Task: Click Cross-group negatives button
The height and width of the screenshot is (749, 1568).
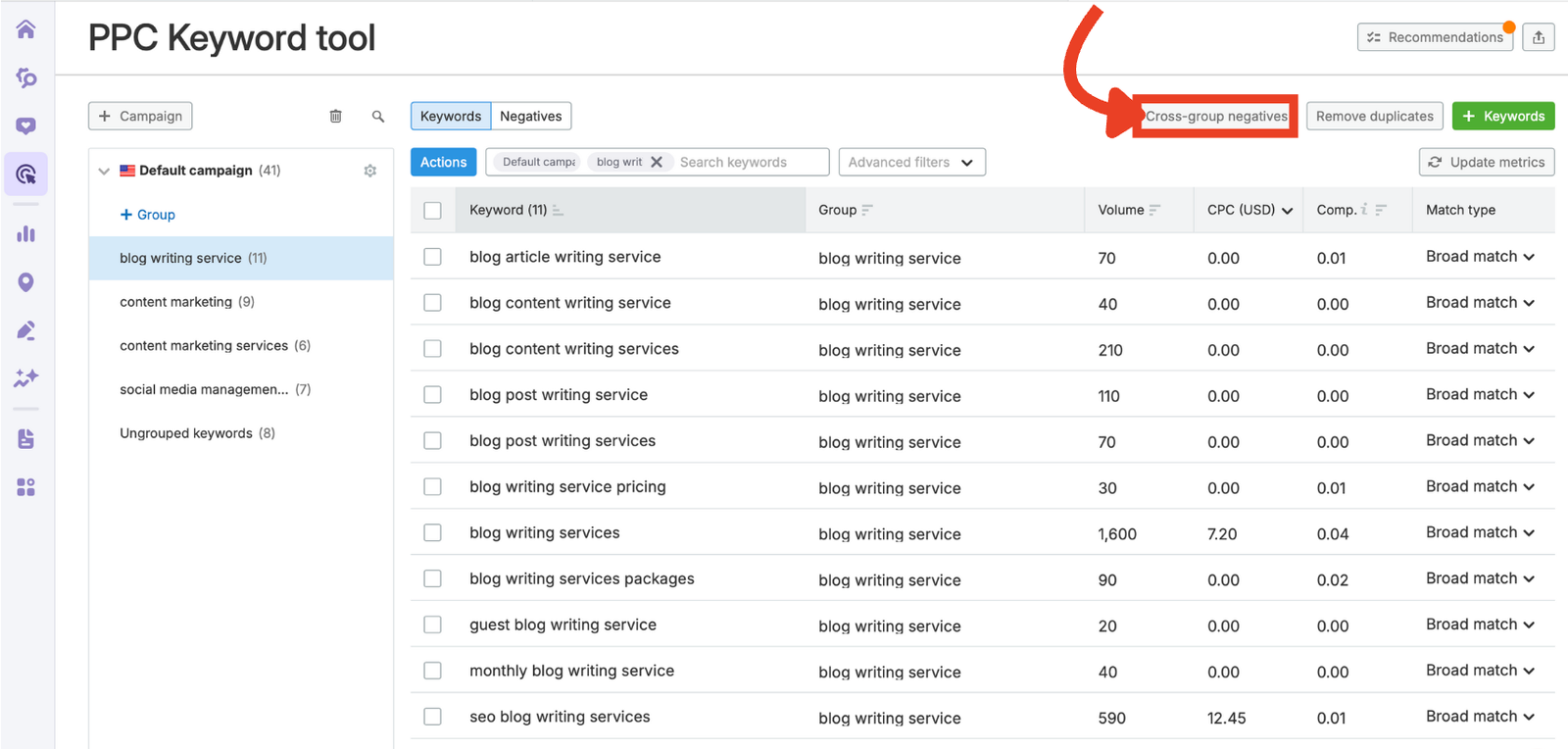Action: (1216, 116)
